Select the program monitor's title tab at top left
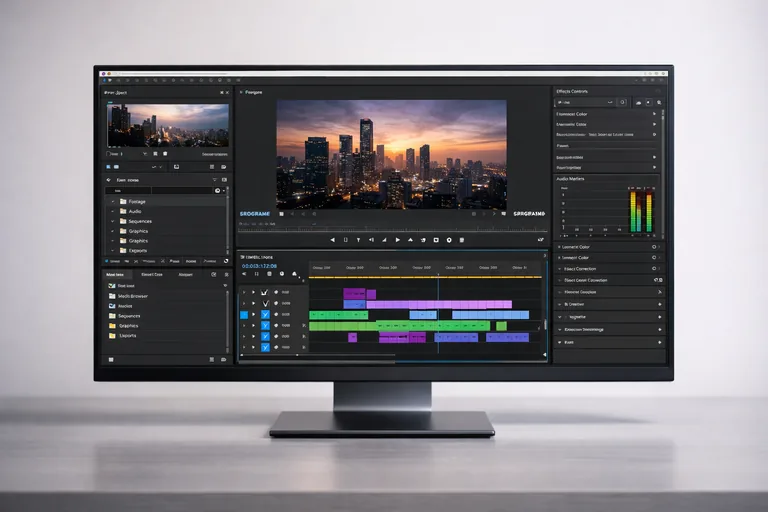The image size is (768, 512). [x=254, y=92]
